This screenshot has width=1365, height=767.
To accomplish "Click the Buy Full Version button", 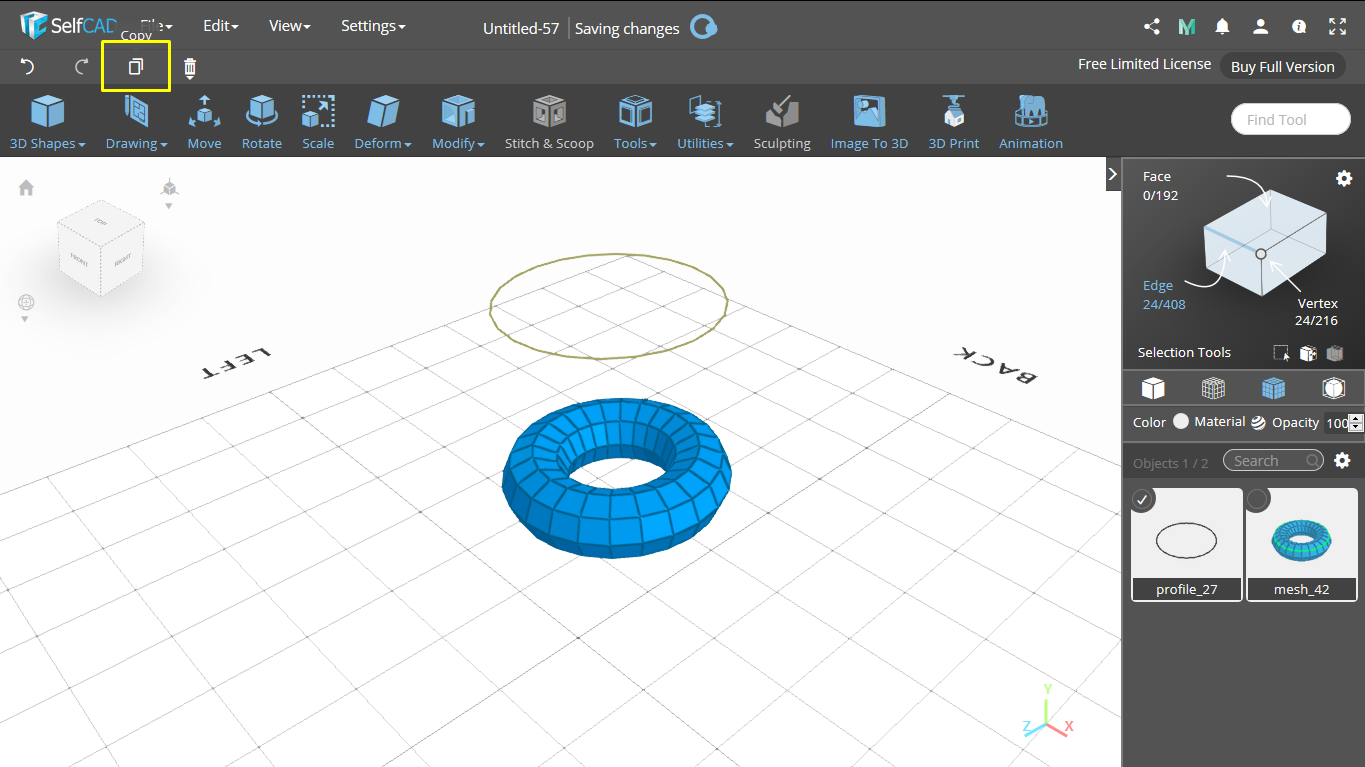I will (1281, 66).
